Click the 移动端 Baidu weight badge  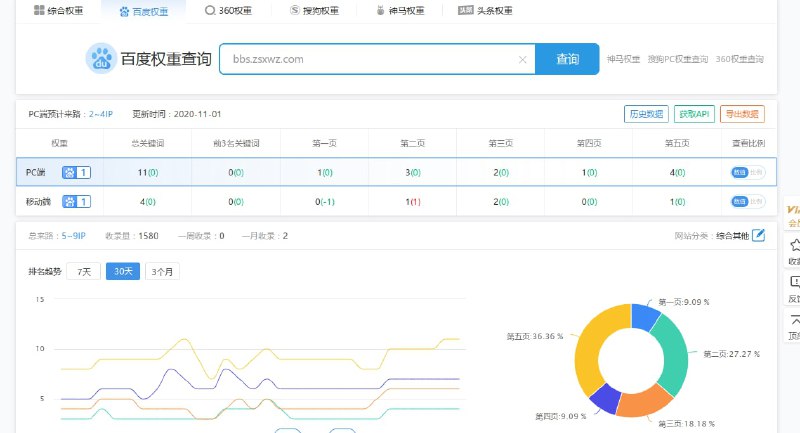click(77, 202)
